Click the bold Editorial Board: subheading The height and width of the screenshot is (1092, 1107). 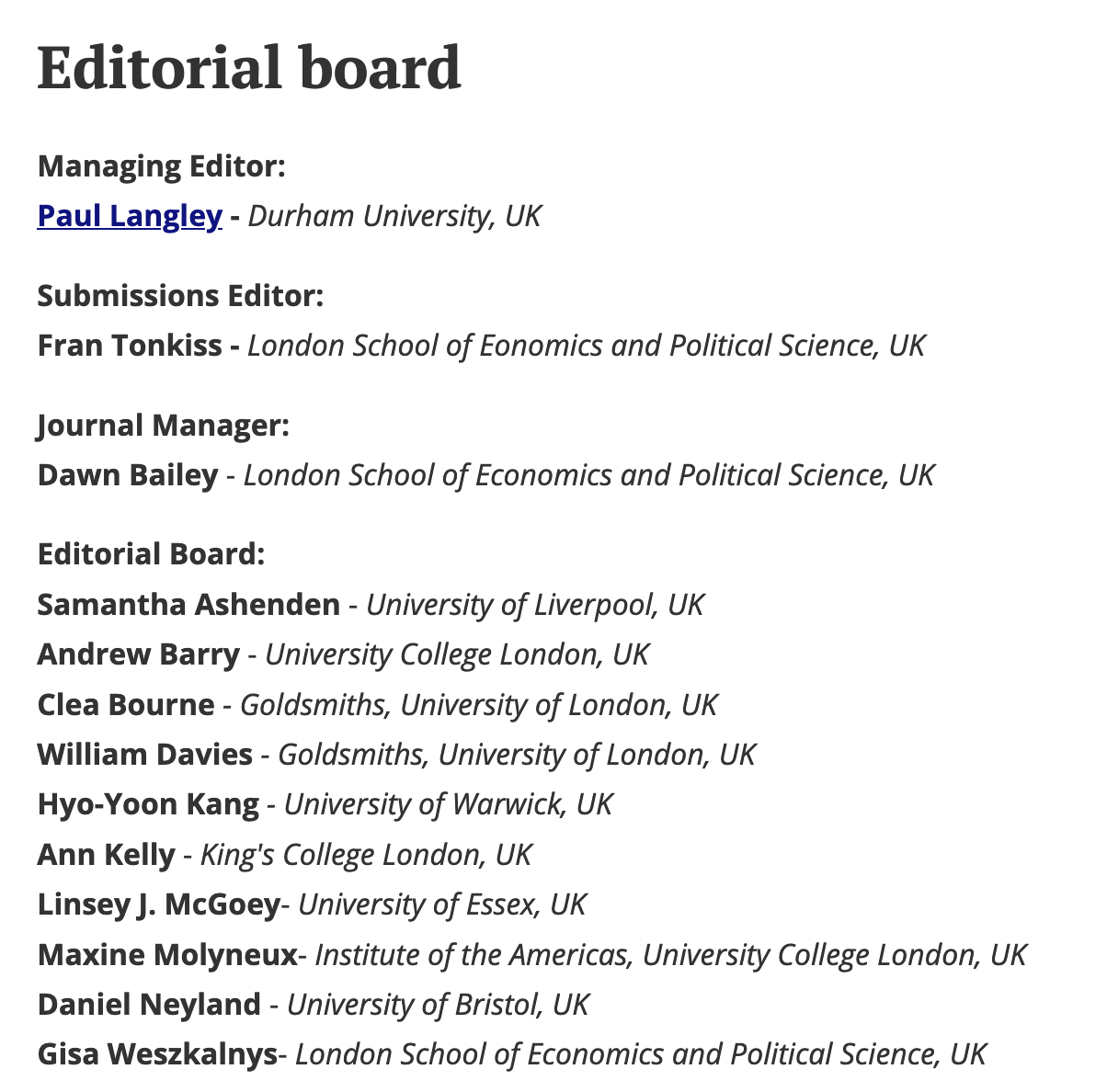point(152,554)
